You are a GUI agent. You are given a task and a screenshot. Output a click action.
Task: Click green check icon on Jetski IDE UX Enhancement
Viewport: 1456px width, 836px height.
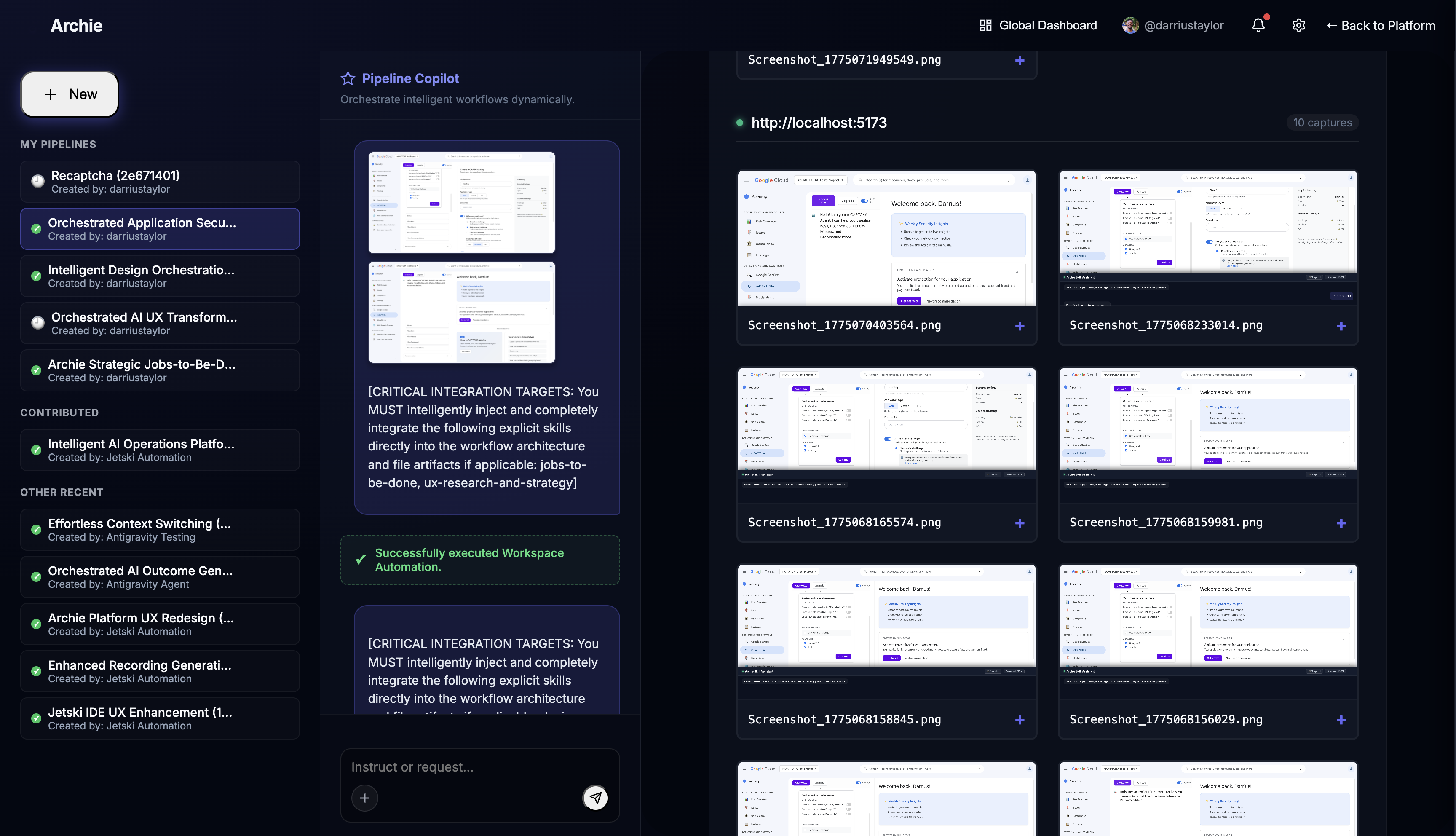[36, 718]
